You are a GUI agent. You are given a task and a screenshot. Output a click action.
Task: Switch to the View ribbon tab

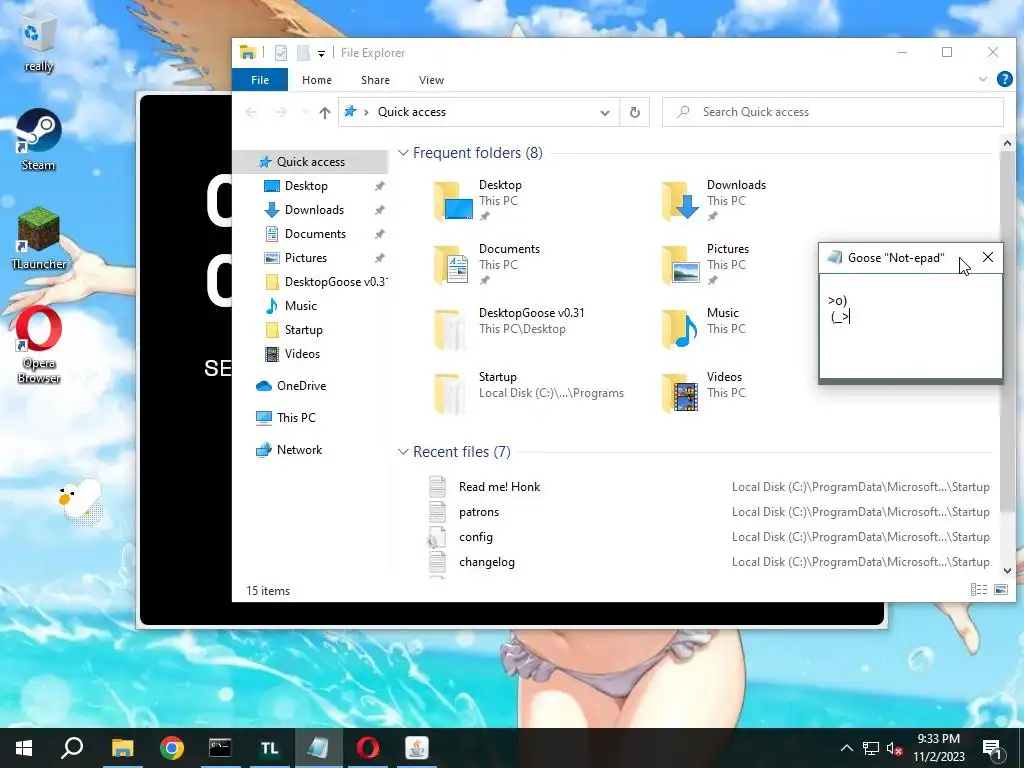[x=431, y=80]
